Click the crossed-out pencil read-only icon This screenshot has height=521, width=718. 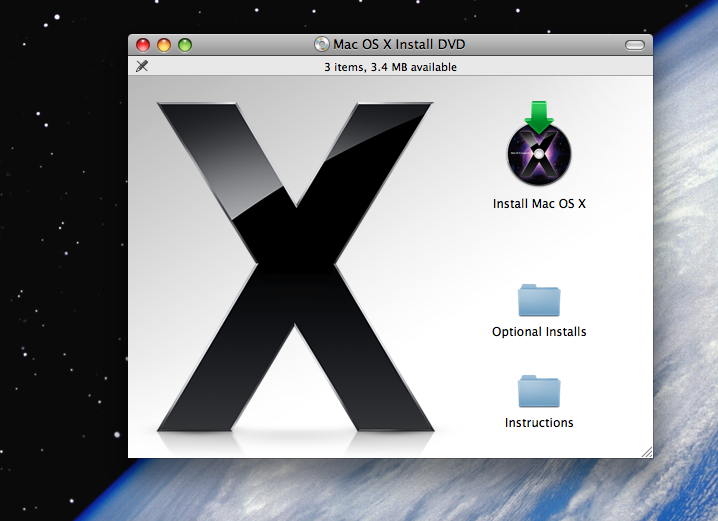tap(142, 66)
